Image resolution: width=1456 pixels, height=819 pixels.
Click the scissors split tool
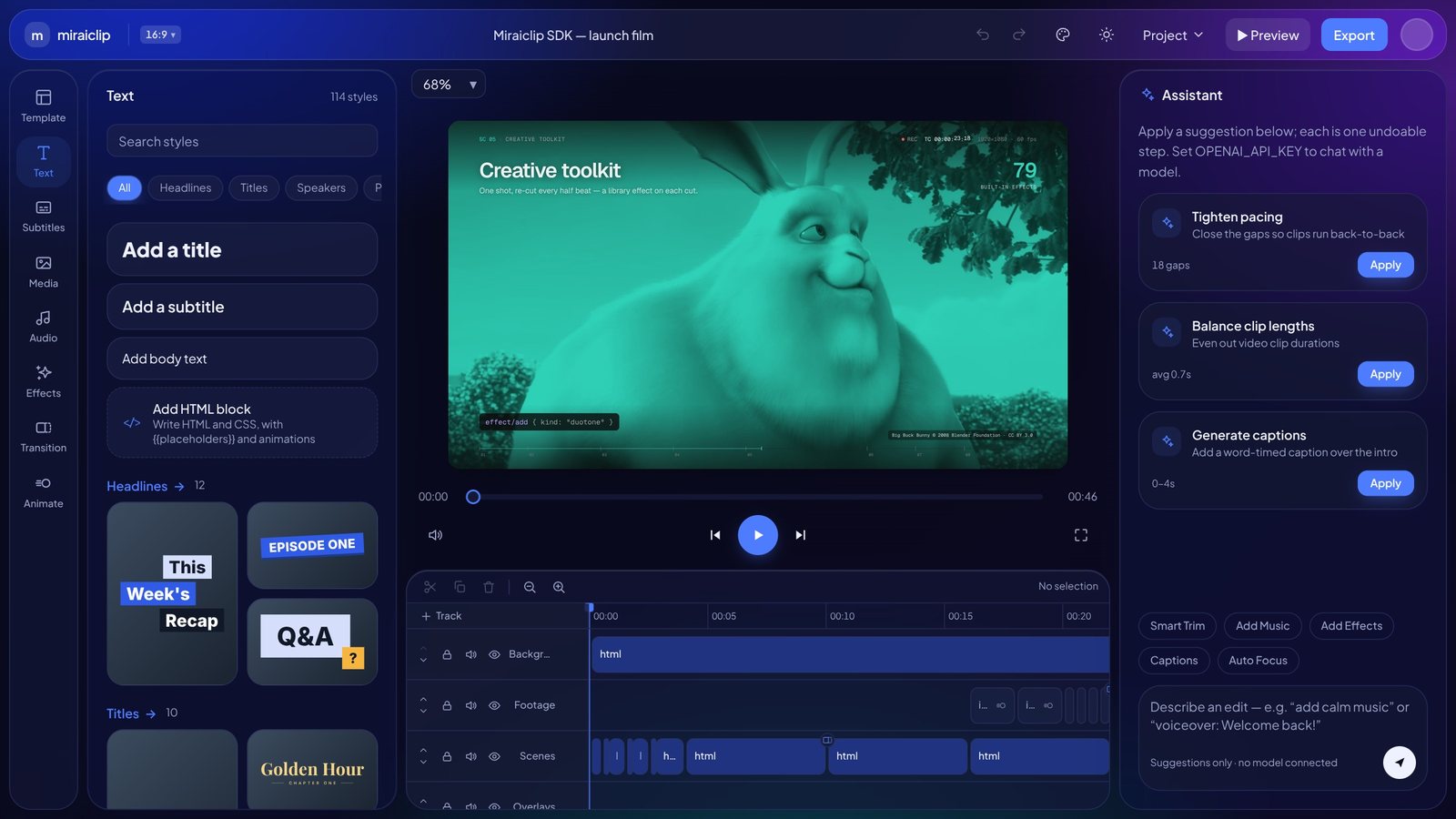(x=430, y=587)
